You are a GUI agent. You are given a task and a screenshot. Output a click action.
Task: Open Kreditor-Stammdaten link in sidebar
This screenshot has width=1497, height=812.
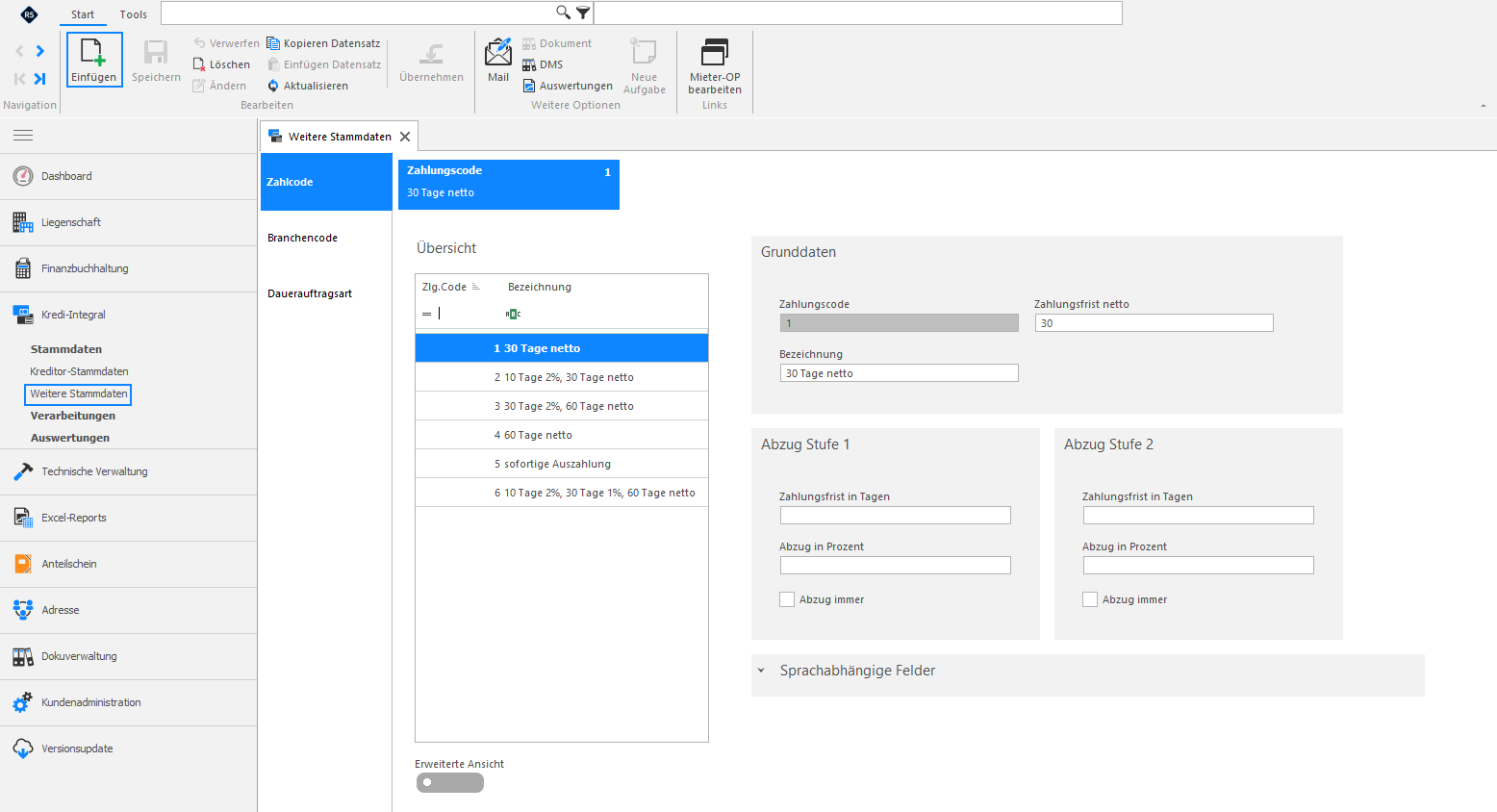[79, 371]
